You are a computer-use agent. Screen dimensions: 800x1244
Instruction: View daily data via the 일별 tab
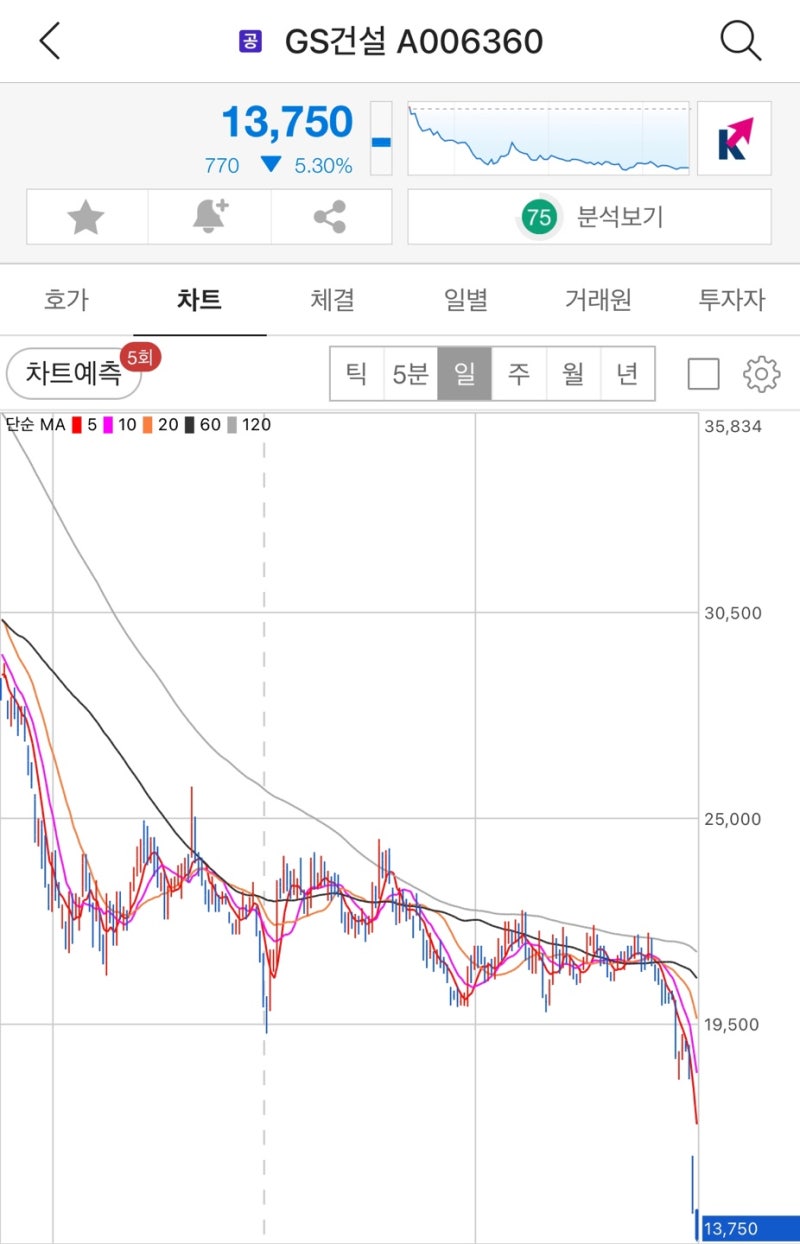[464, 300]
